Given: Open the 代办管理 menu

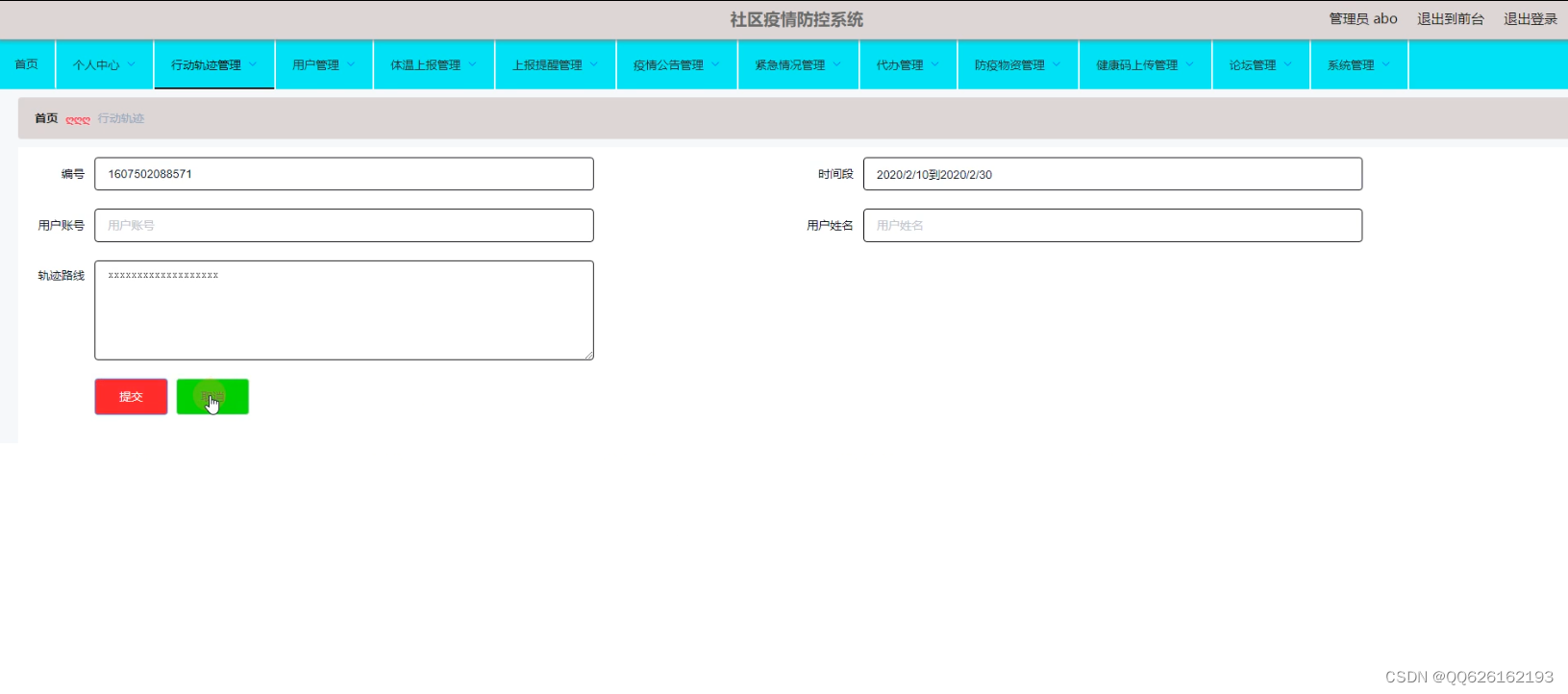Looking at the screenshot, I should tap(908, 64).
